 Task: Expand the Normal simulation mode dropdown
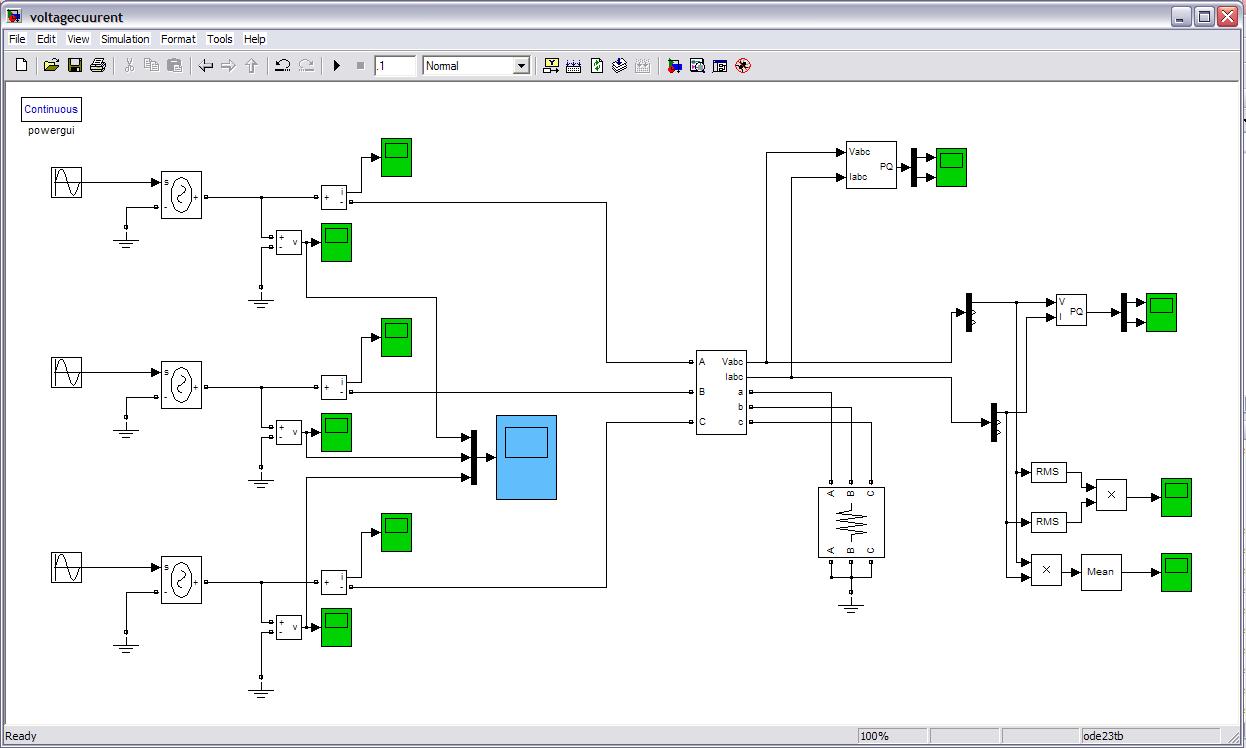point(520,66)
